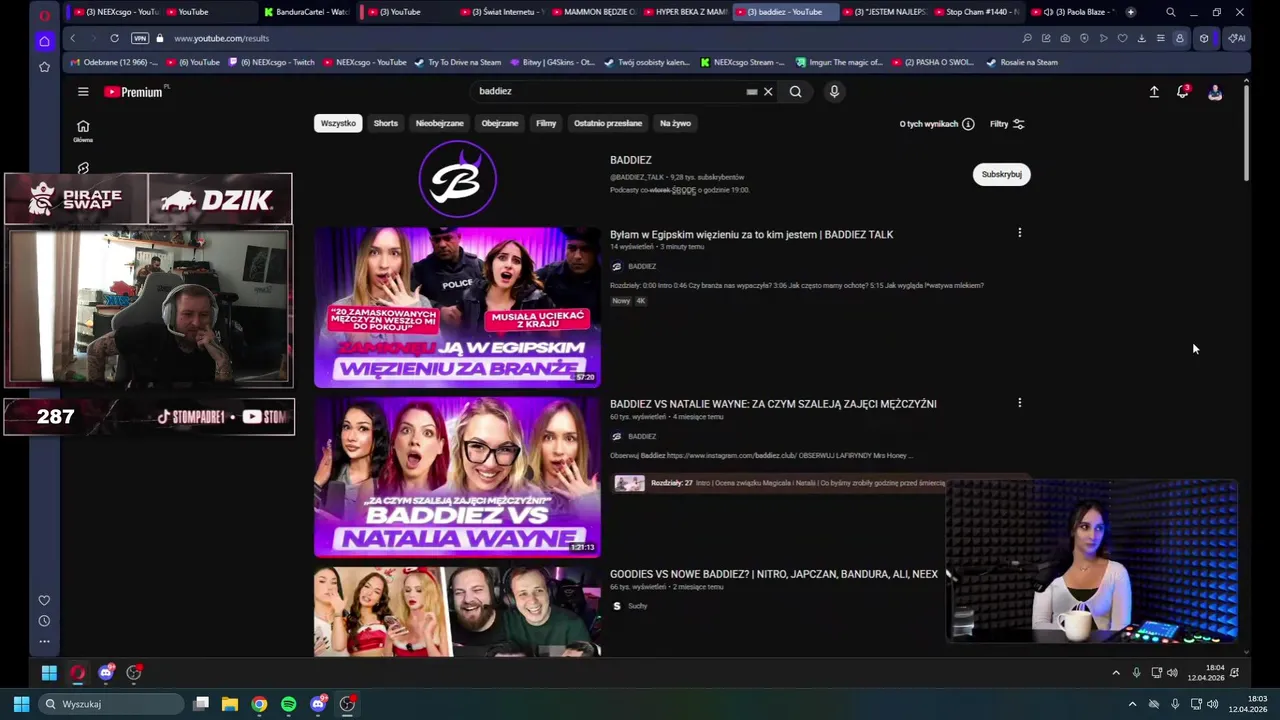Open Opera sidebar heart icon
This screenshot has height=720, width=1280.
(x=44, y=600)
